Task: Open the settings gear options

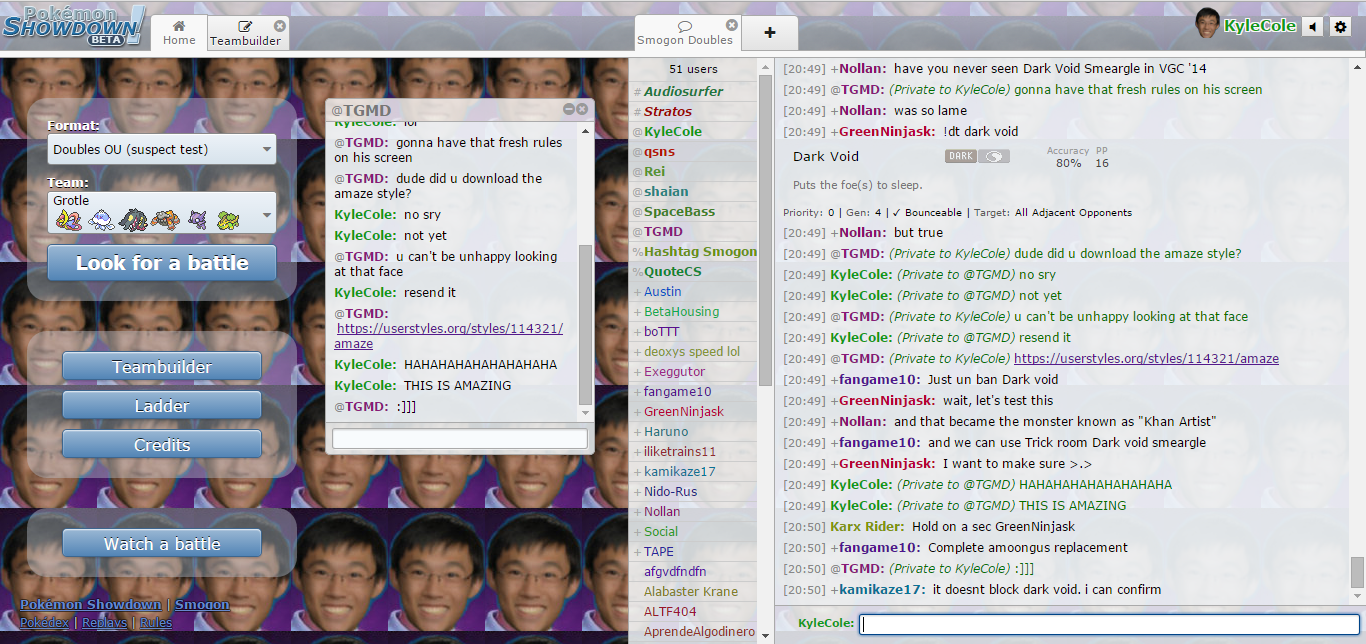Action: click(x=1341, y=26)
